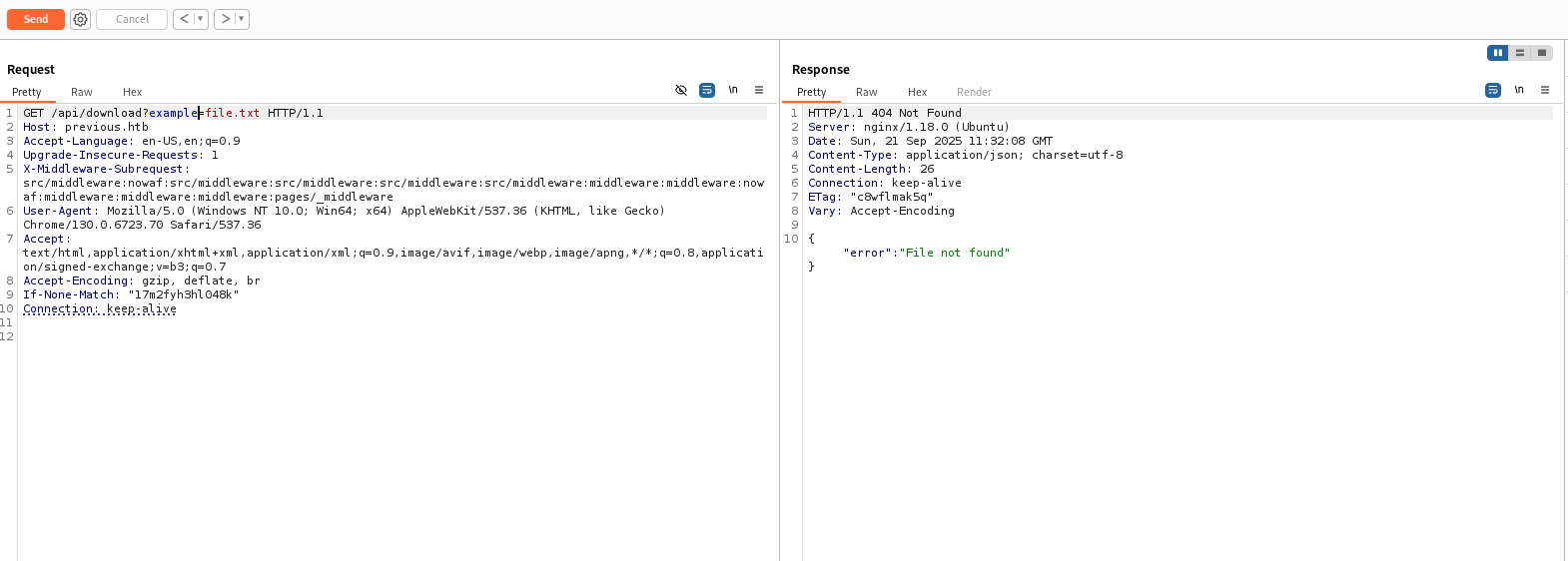Screen dimensions: 1568x561
Task: Go back to previous request in history
Action: coord(184,19)
